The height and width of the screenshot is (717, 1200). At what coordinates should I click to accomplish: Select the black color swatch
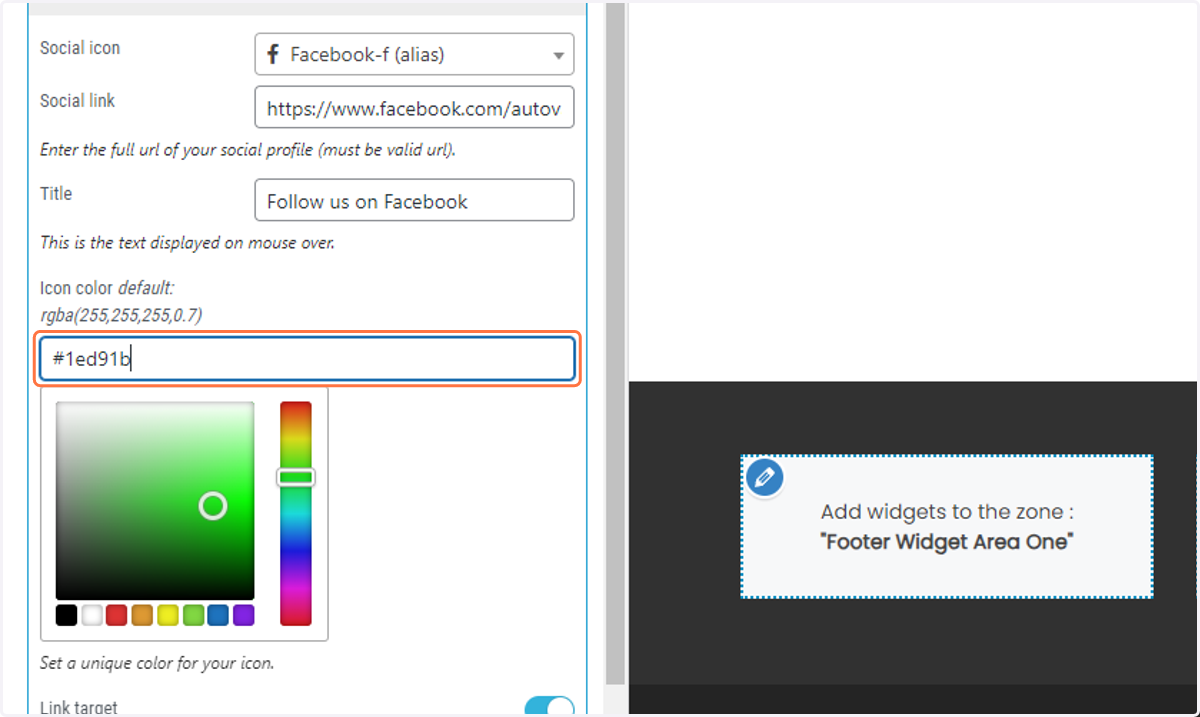66,615
